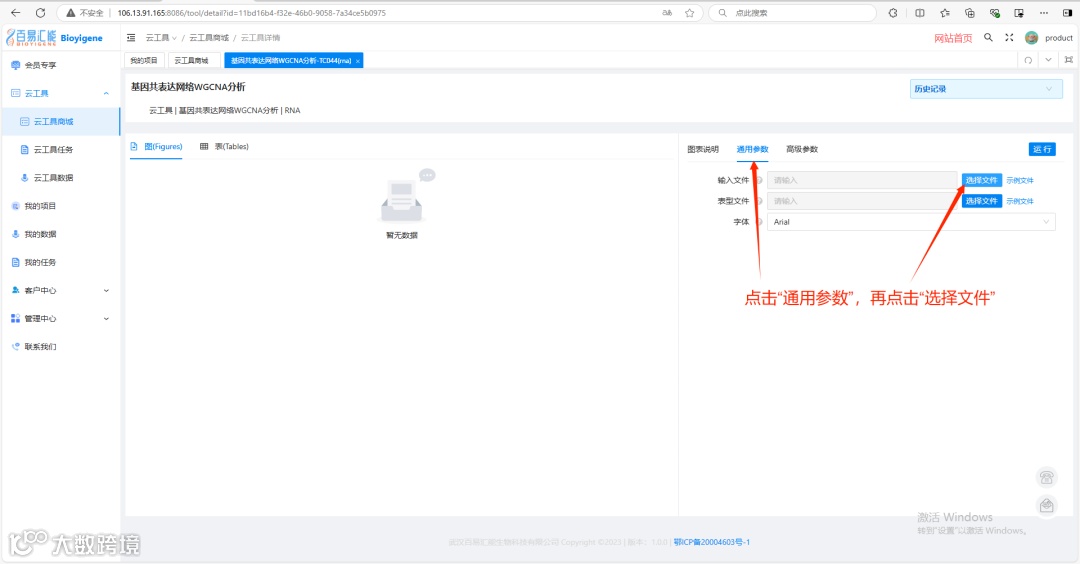Image resolution: width=1080 pixels, height=564 pixels.
Task: Click the help icon beside 输入文件
Action: tap(759, 180)
